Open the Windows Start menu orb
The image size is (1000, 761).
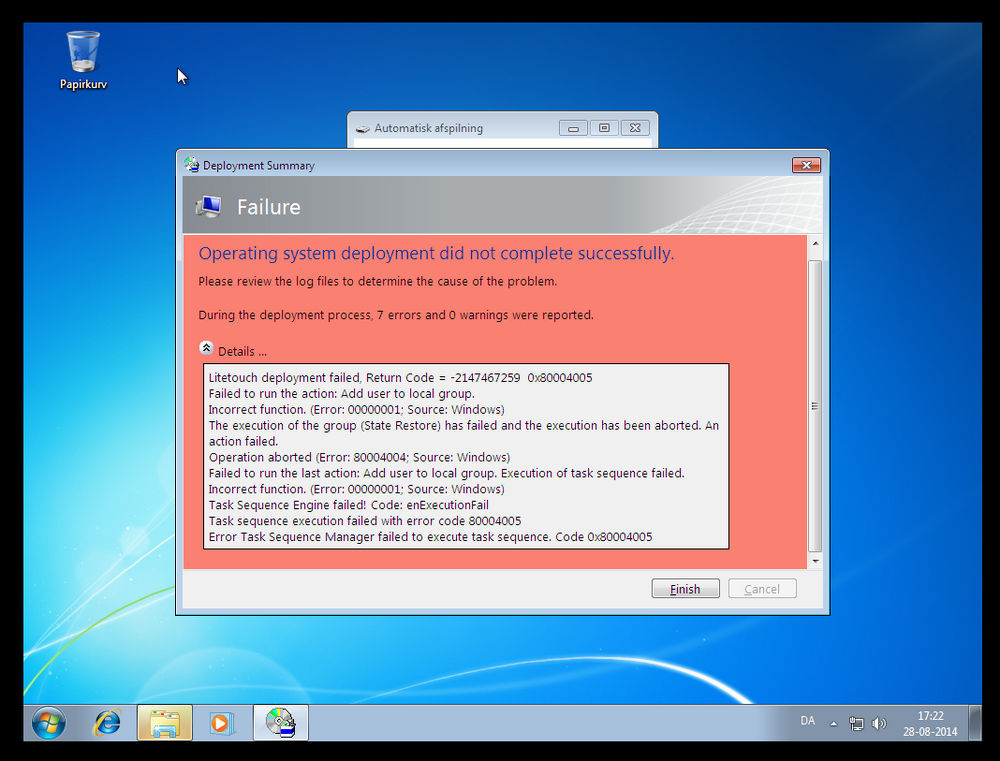[48, 723]
